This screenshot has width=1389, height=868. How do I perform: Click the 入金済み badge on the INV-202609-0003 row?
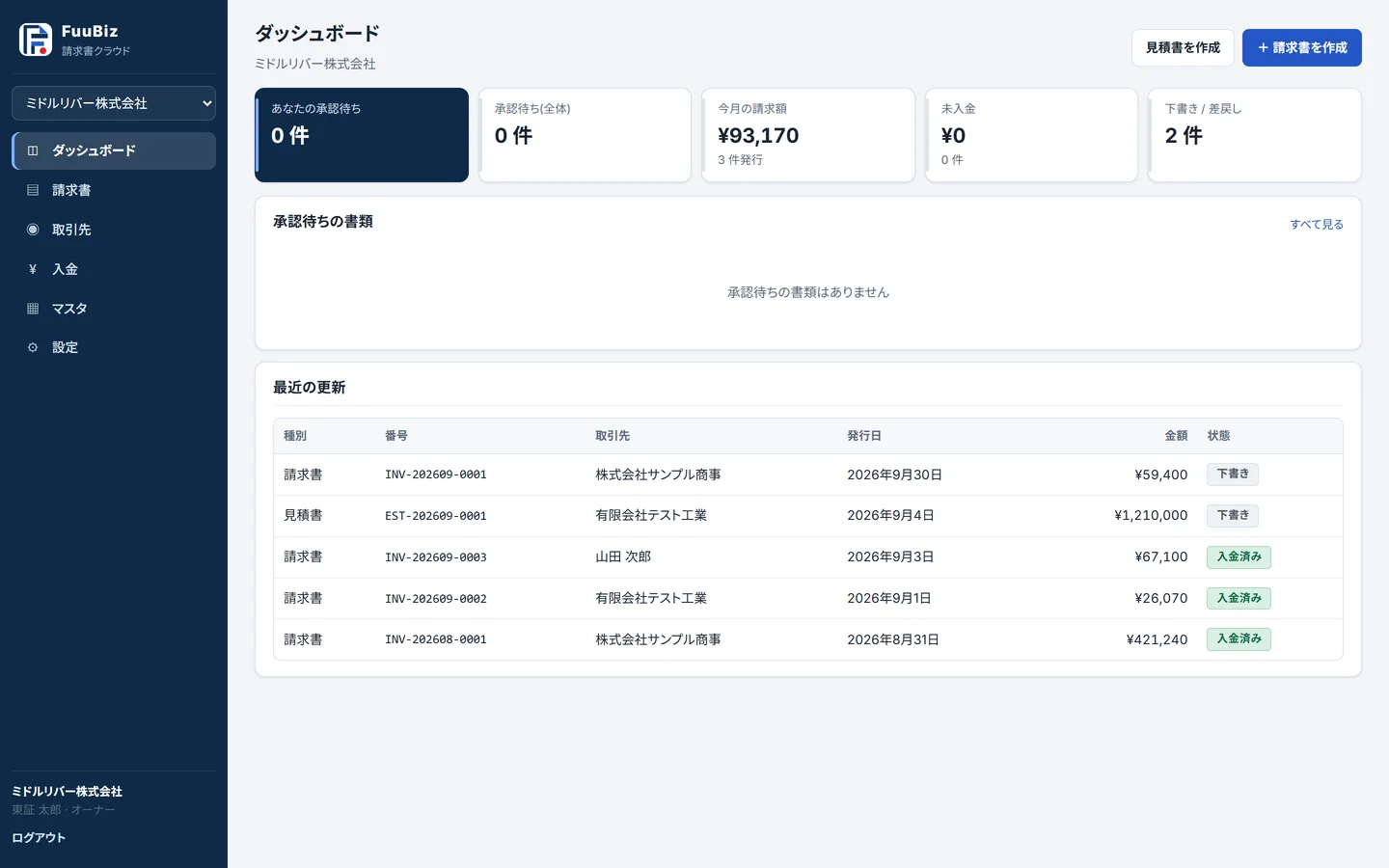1239,556
